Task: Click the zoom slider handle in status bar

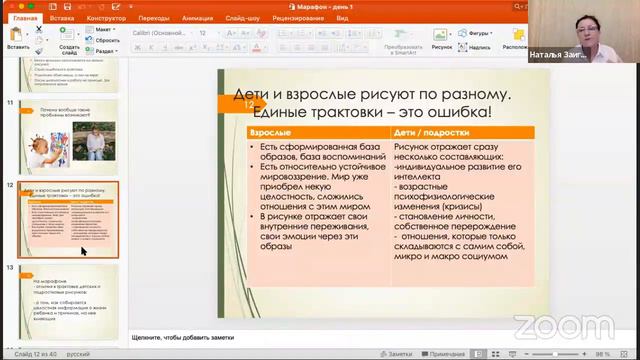Action: click(x=555, y=354)
